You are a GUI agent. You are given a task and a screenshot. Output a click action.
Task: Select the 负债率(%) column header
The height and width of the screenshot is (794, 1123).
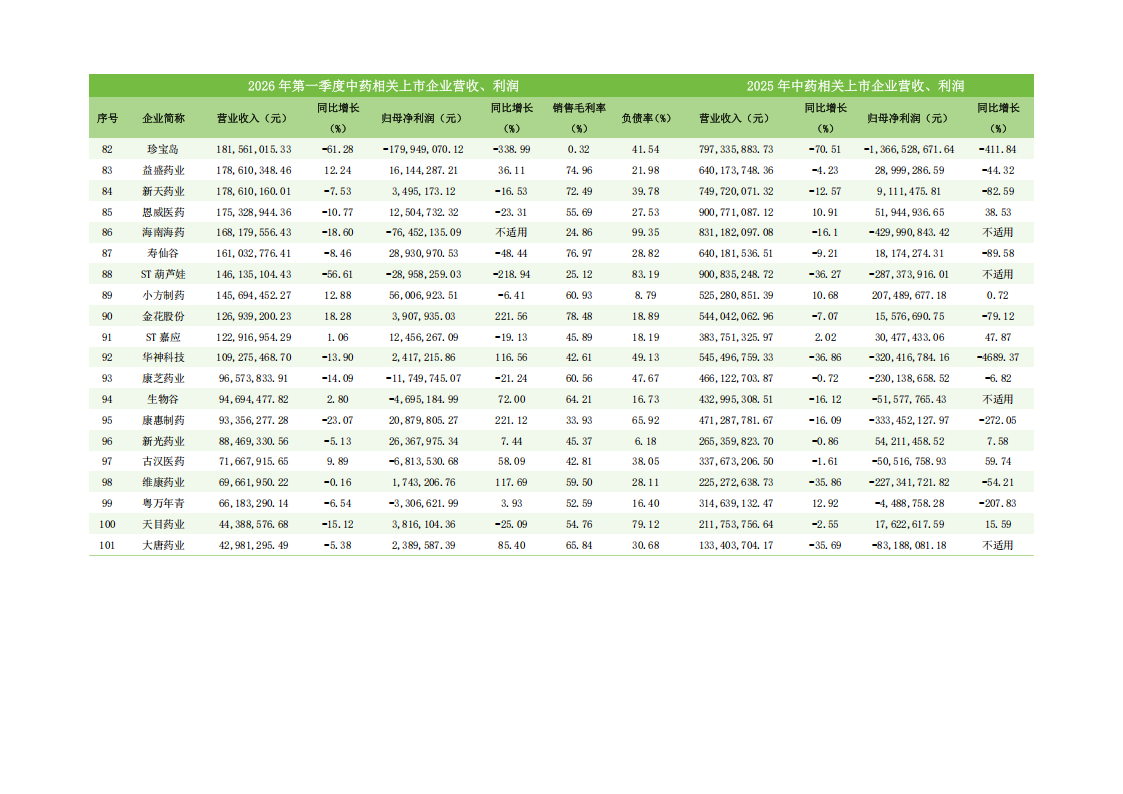[645, 118]
